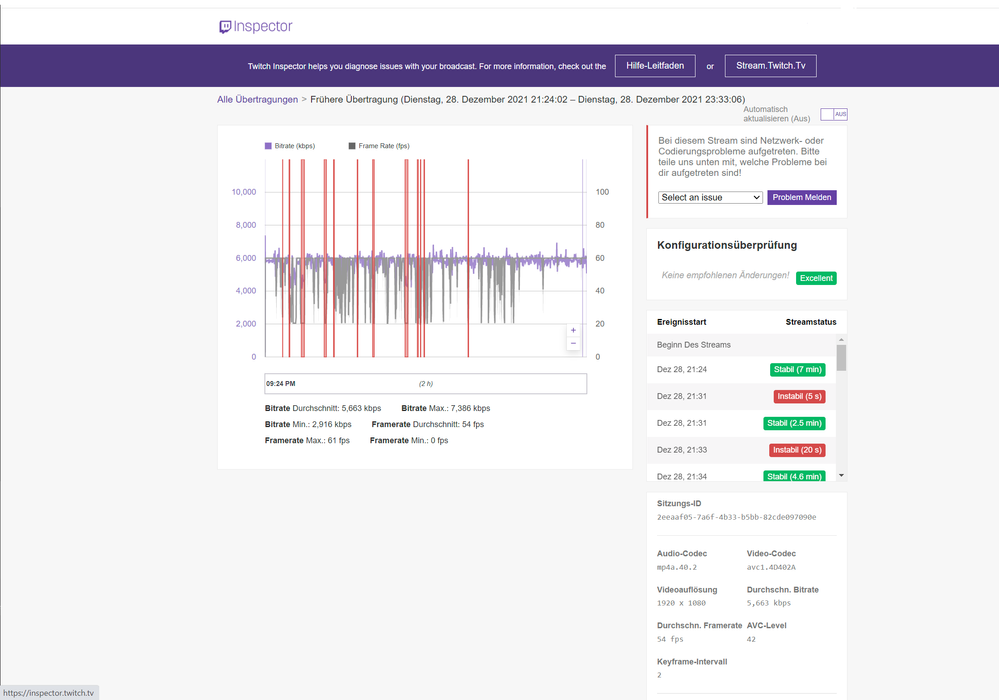Click the event list scrollbar thumb
Image resolution: width=999 pixels, height=700 pixels.
tap(841, 357)
